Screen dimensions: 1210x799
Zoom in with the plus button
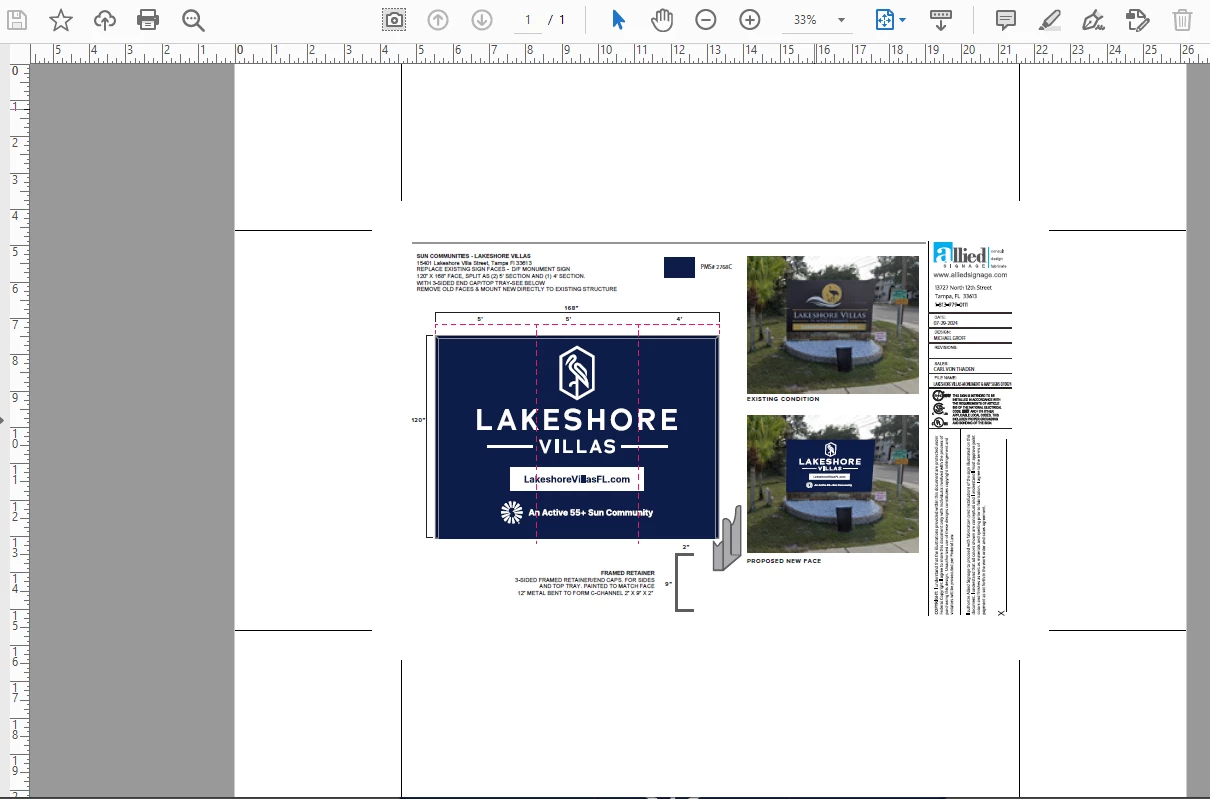pyautogui.click(x=750, y=20)
